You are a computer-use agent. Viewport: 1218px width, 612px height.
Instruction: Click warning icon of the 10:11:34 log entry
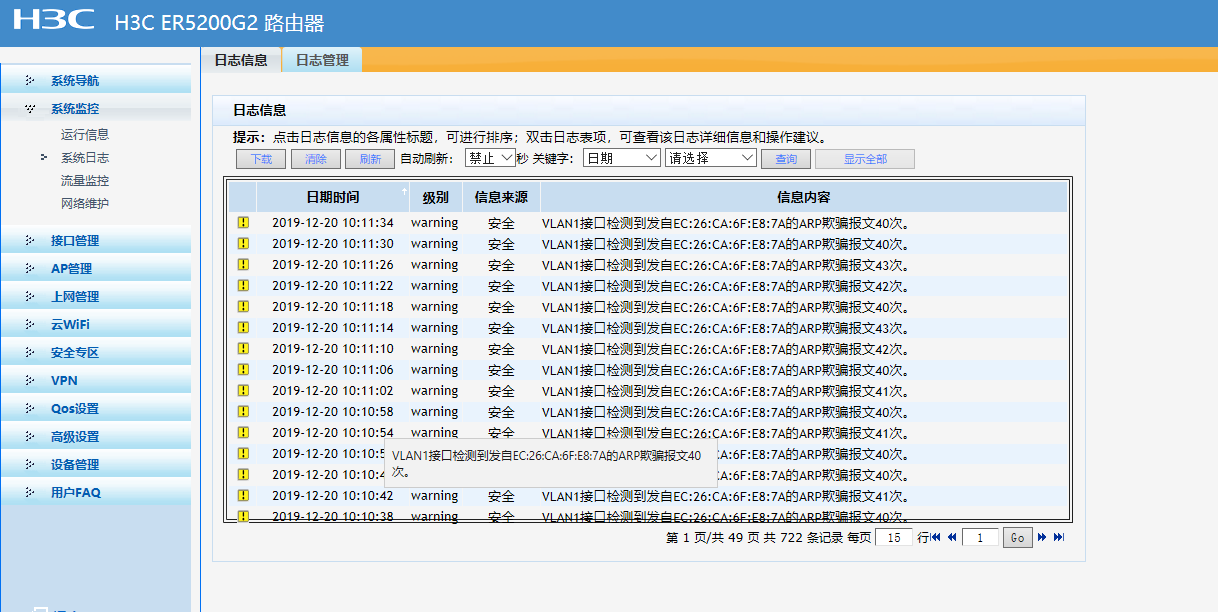pos(242,223)
